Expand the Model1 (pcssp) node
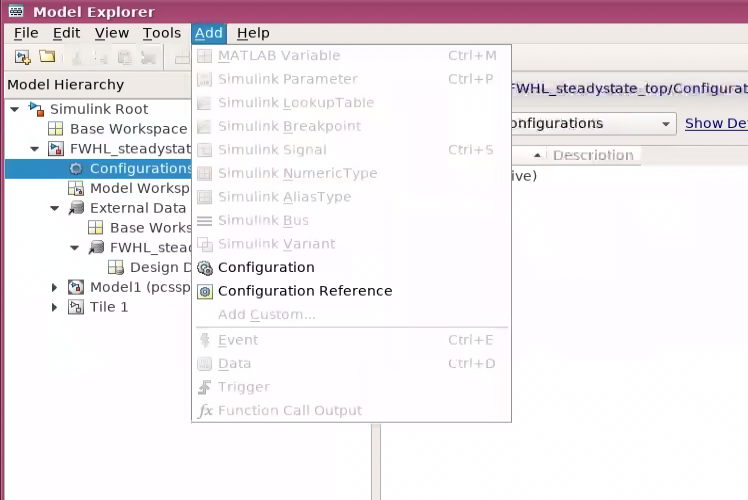 coord(54,287)
